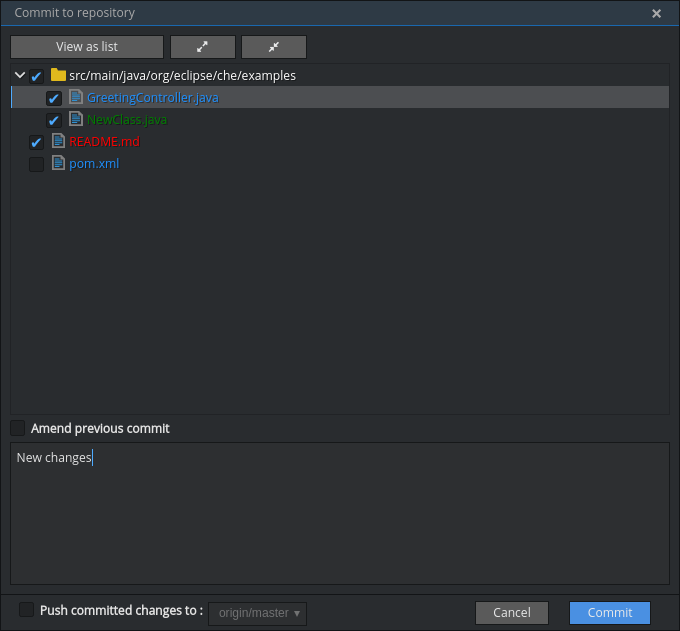The height and width of the screenshot is (631, 680).
Task: Click the View as list button
Action: pyautogui.click(x=87, y=47)
